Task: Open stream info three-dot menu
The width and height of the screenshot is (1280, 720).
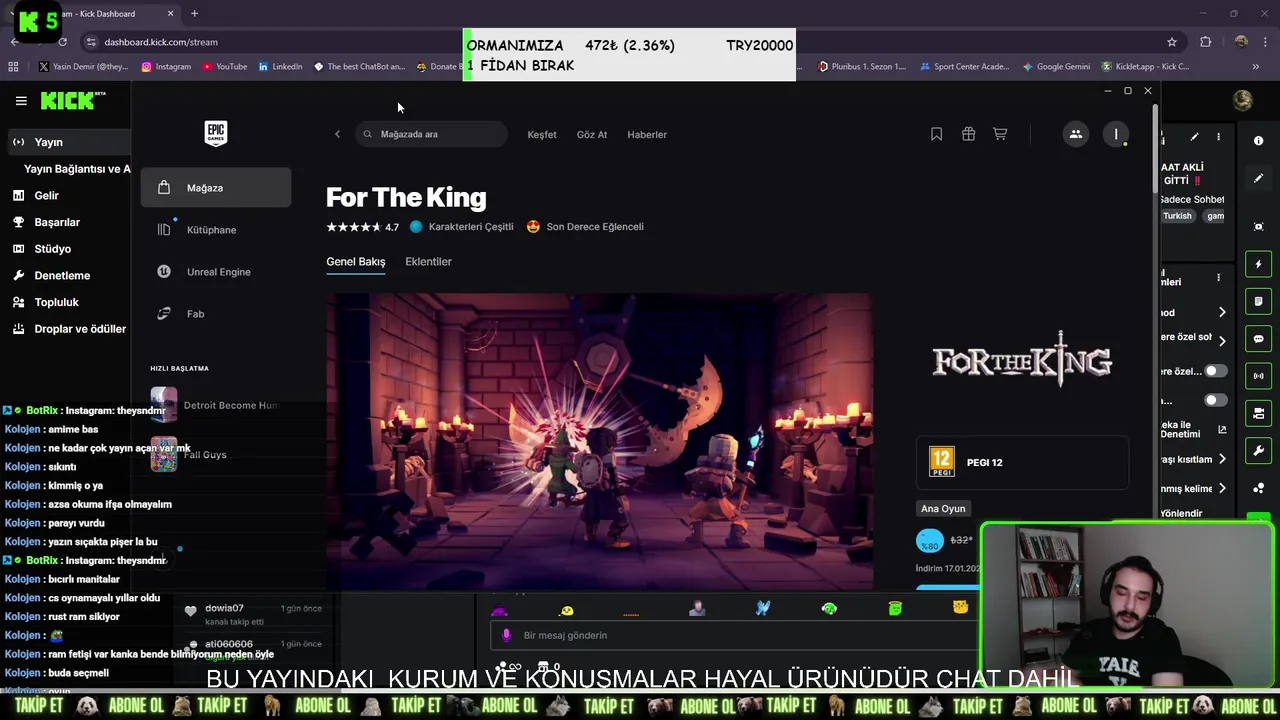Action: pos(1218,137)
